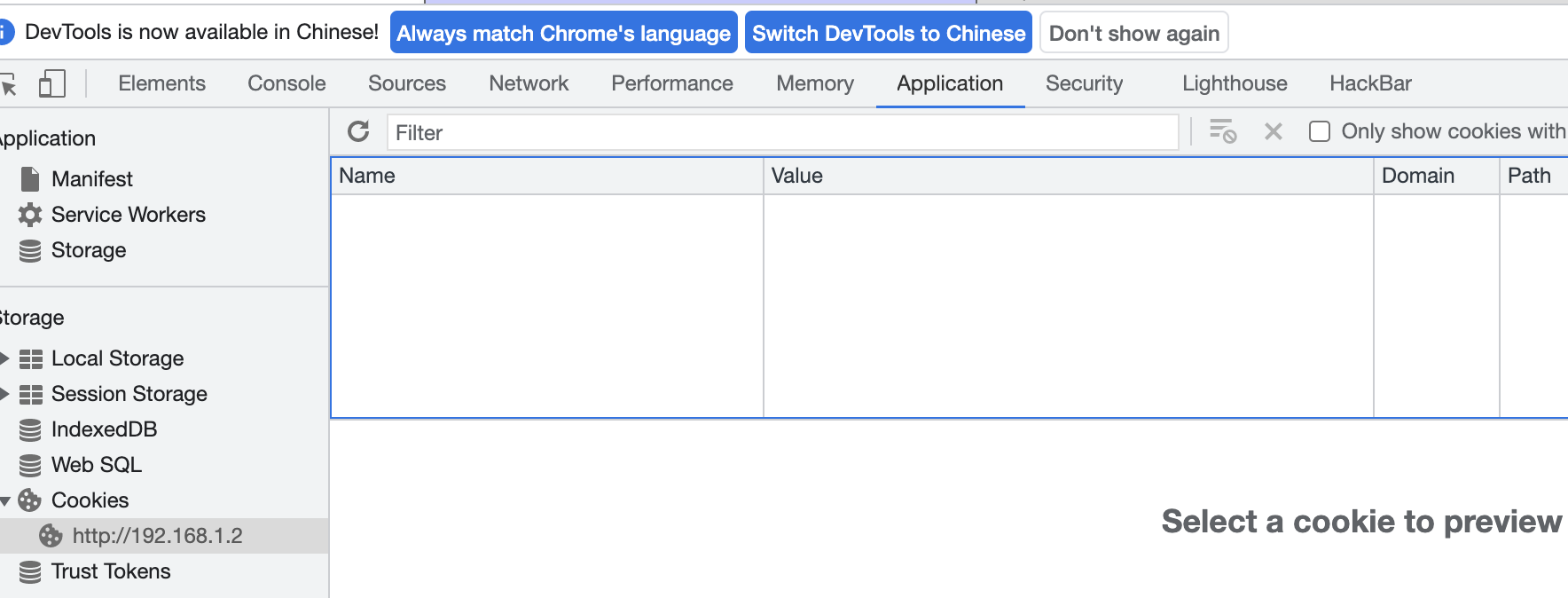Open the Sources tab

click(x=407, y=83)
